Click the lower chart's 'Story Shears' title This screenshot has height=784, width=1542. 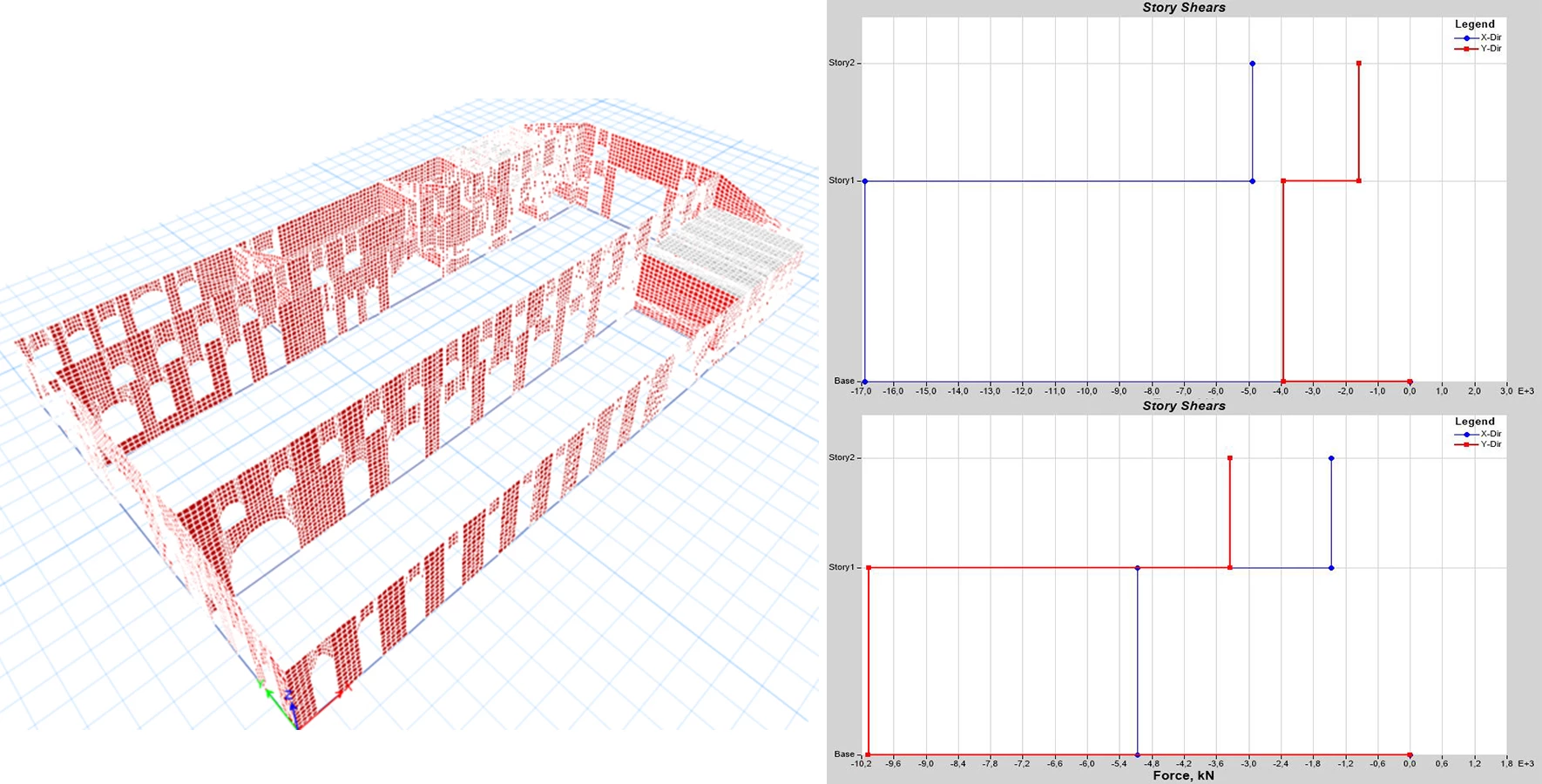1184,406
